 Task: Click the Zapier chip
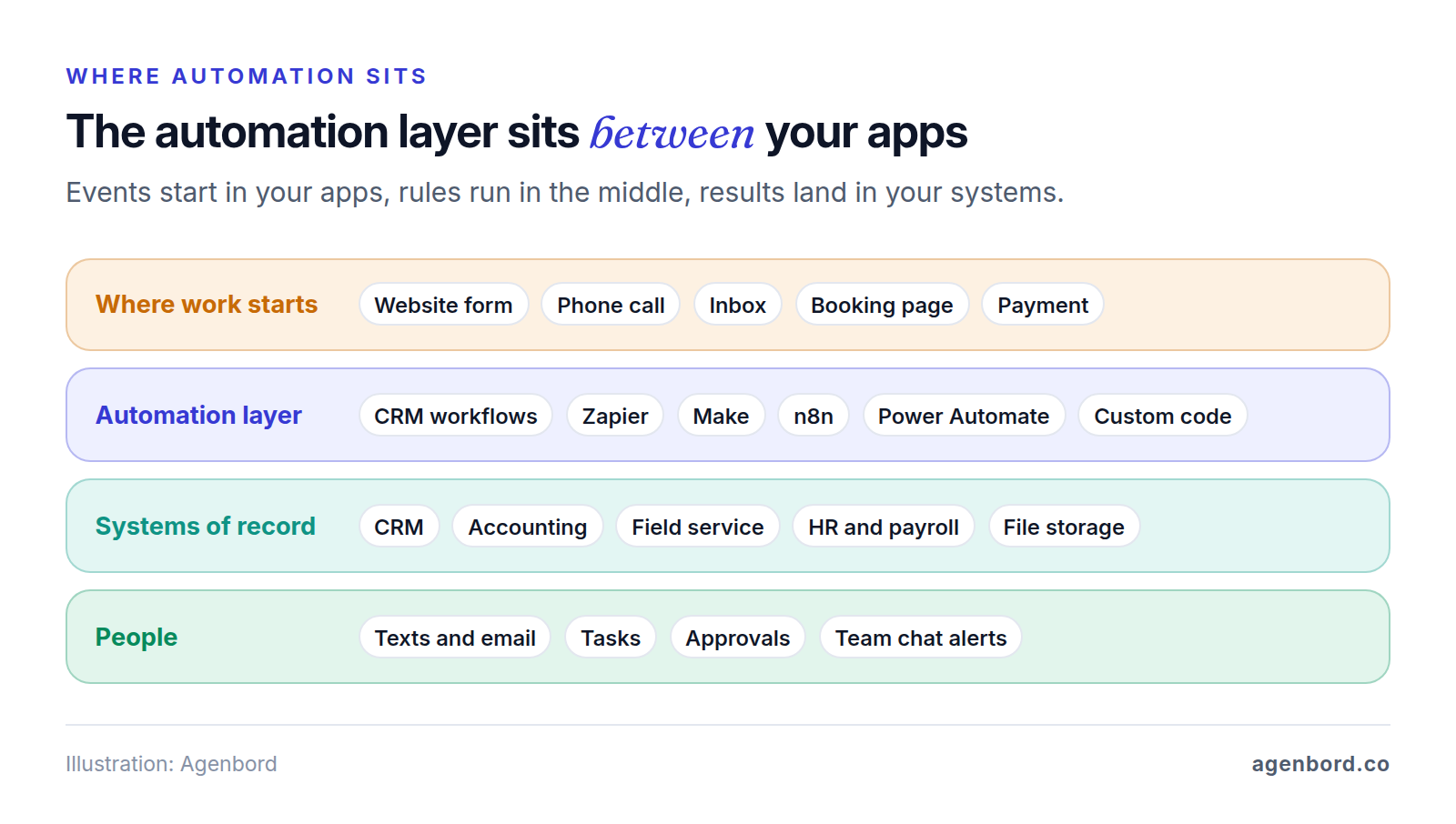tap(615, 416)
